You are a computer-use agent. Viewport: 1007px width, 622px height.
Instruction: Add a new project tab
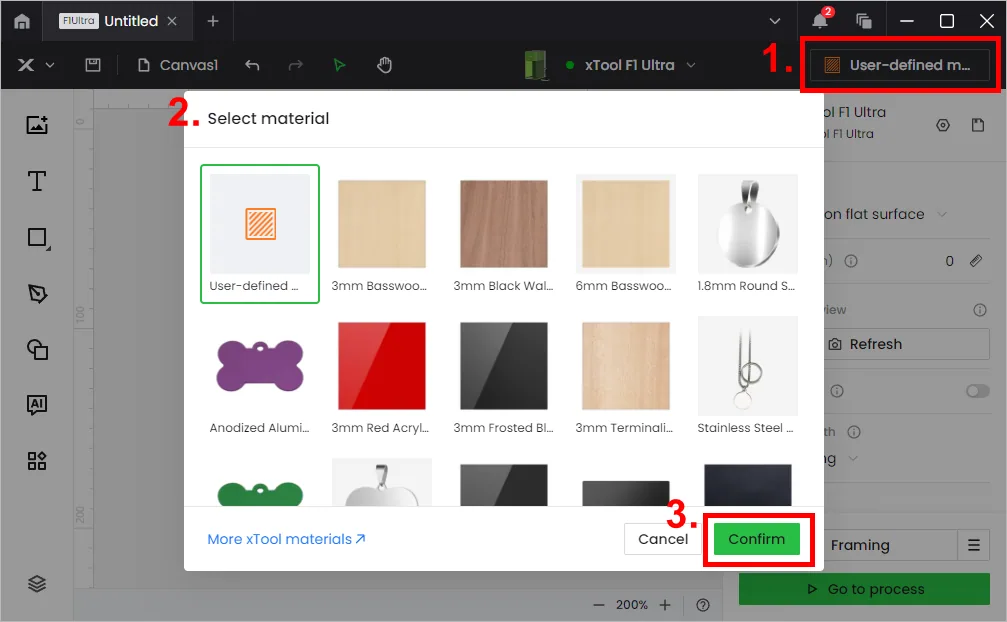tap(213, 21)
